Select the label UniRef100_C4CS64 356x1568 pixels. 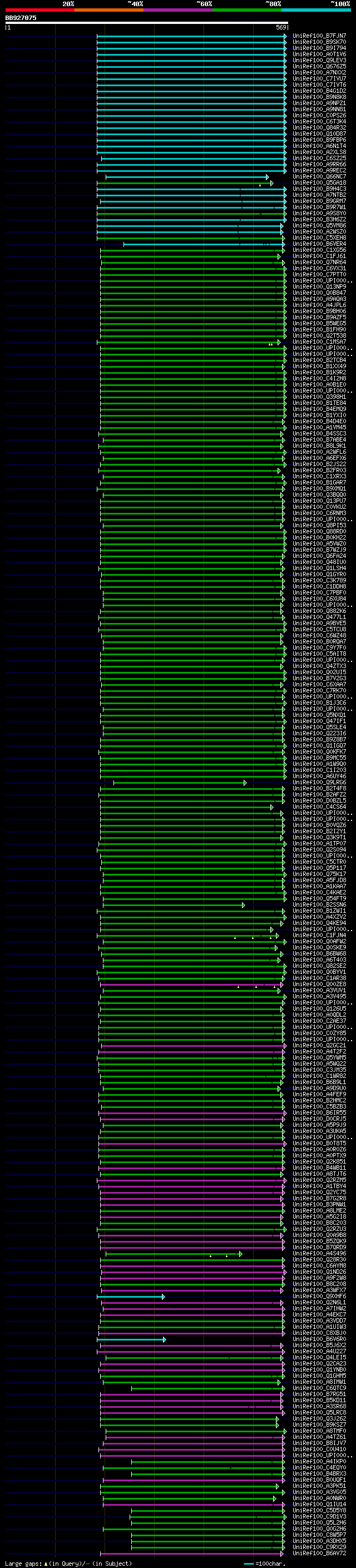(x=319, y=807)
